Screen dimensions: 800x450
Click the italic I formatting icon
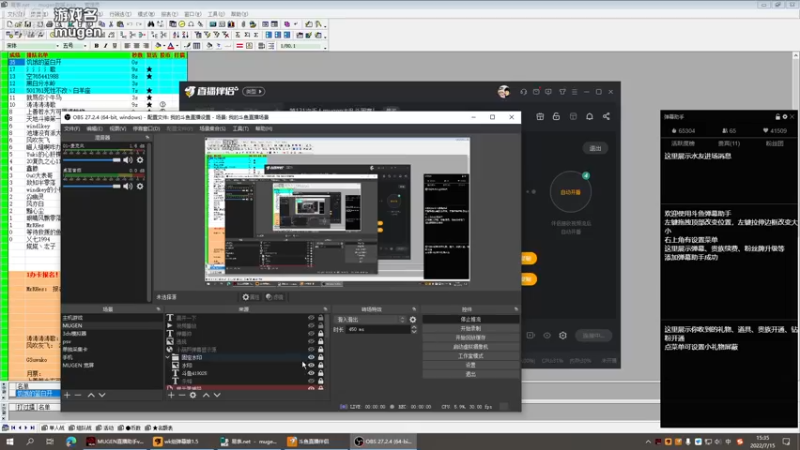tap(106, 46)
